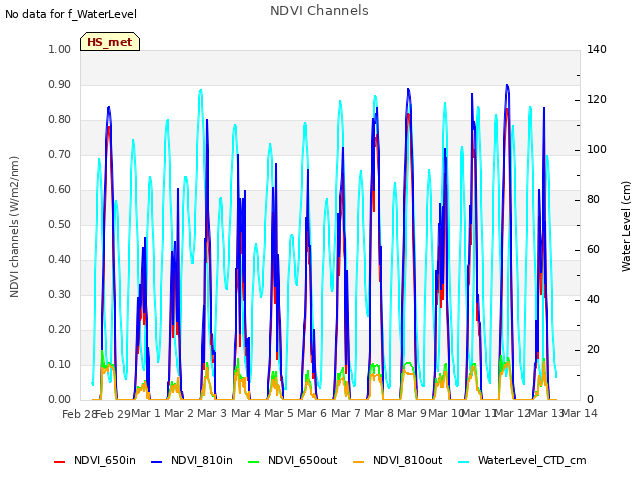Click the HS_met site label box
Viewport: 640px width, 480px height.
pos(110,42)
